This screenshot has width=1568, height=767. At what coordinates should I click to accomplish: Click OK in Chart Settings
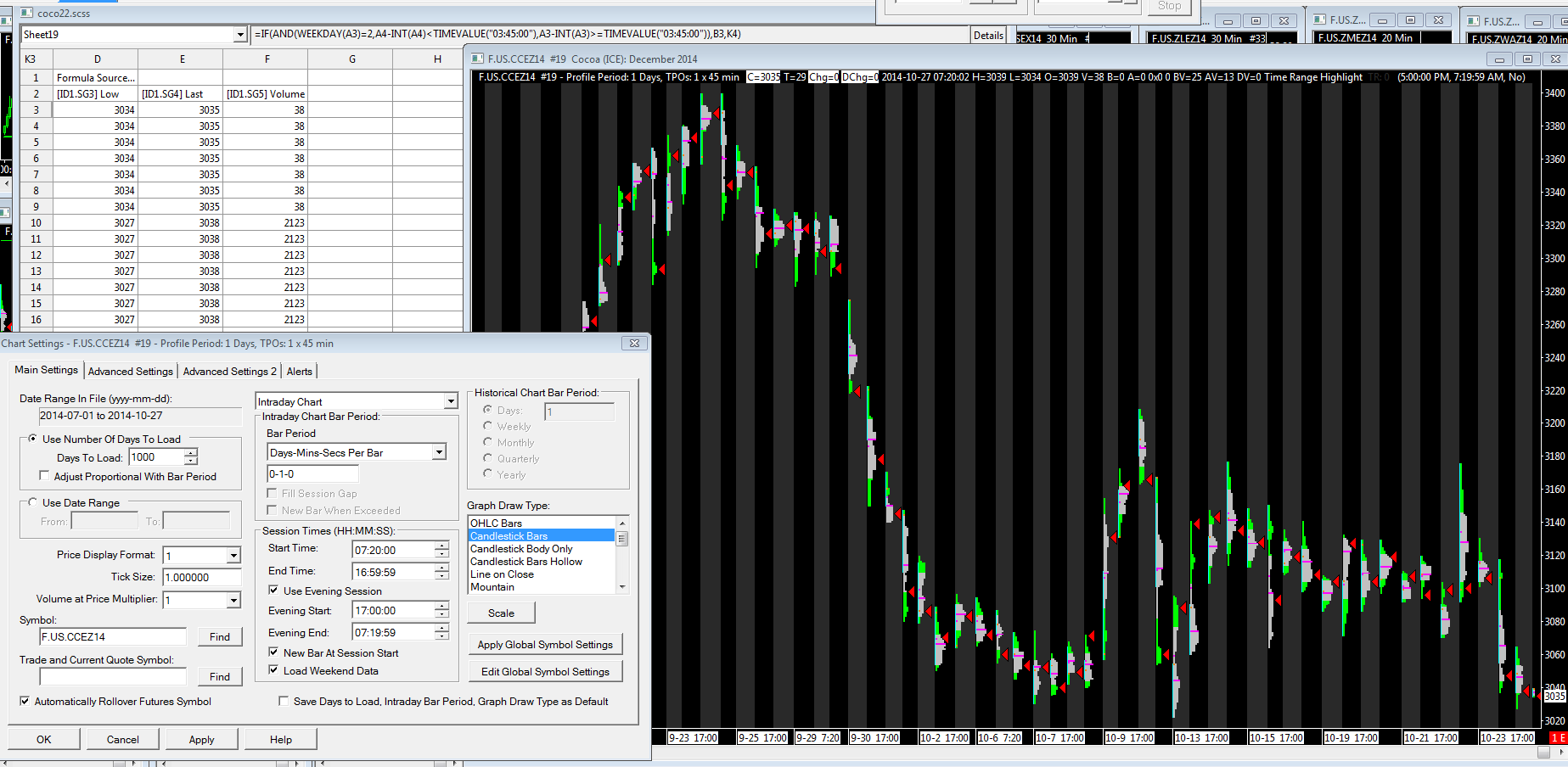pos(44,739)
